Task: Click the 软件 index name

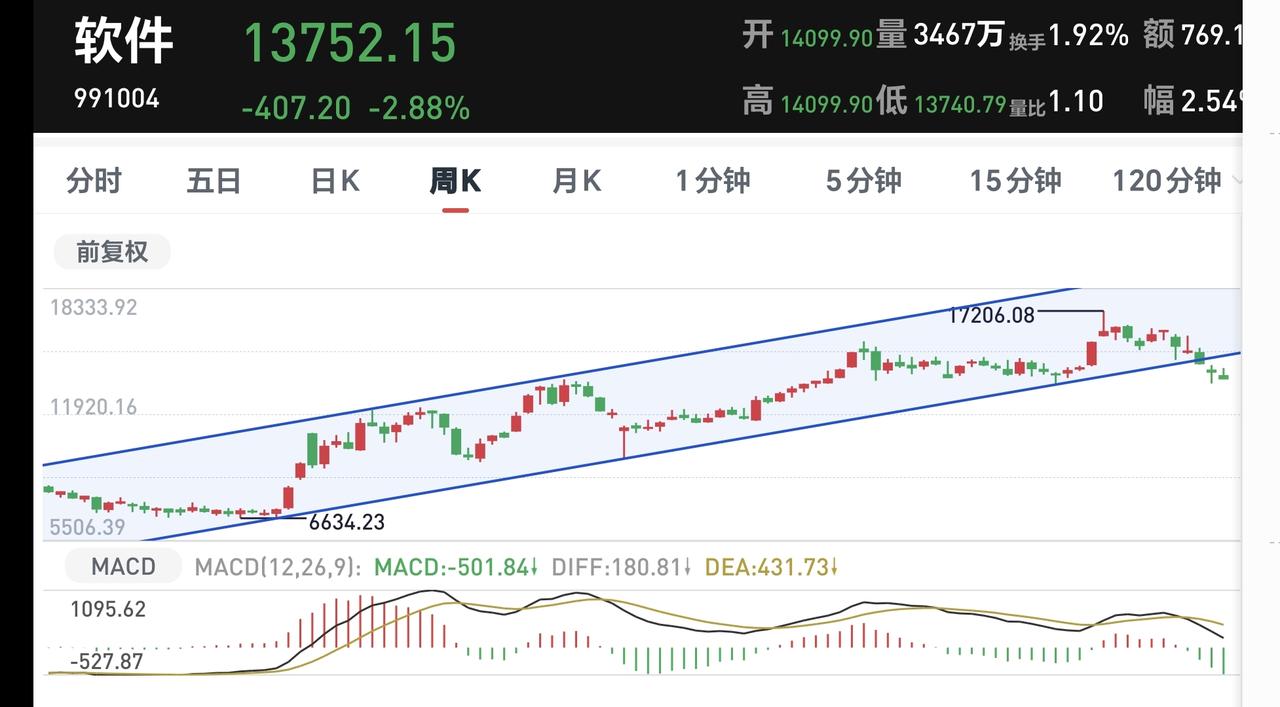Action: (x=124, y=40)
